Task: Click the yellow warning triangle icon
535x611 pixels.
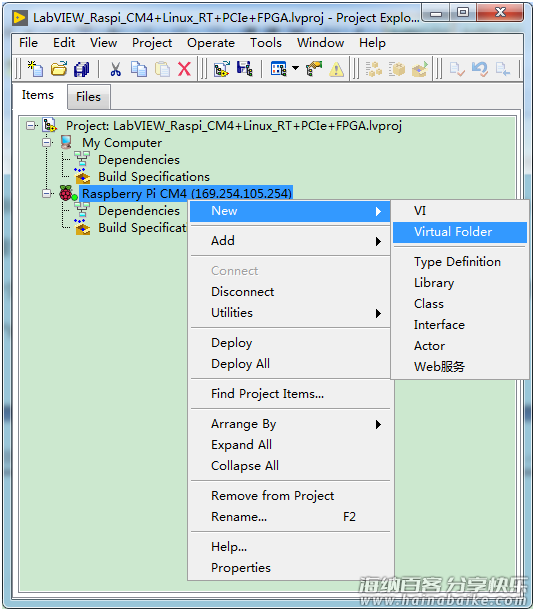Action: pos(336,70)
